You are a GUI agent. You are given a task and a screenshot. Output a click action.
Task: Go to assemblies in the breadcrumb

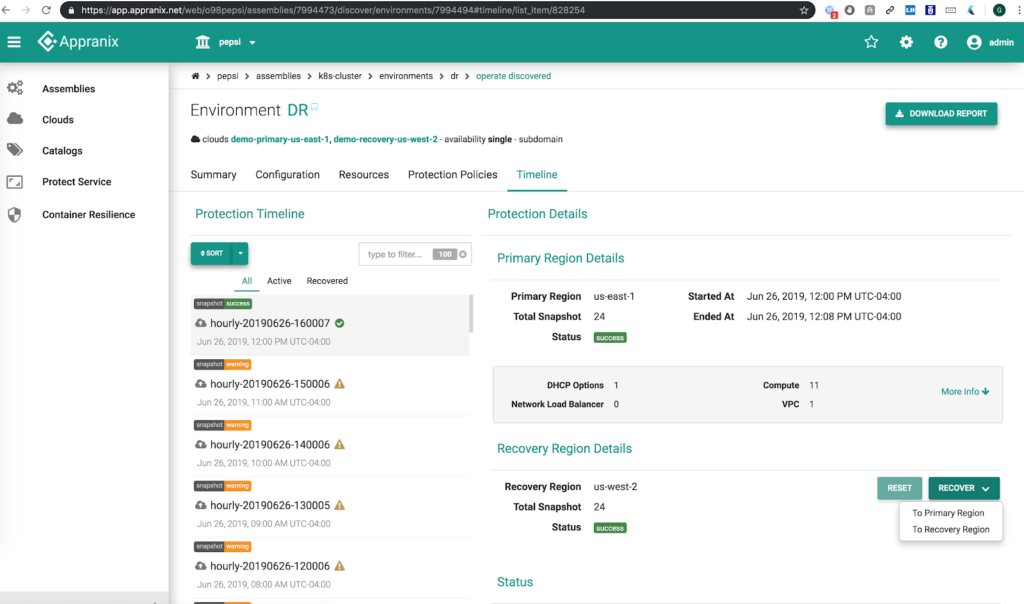278,76
